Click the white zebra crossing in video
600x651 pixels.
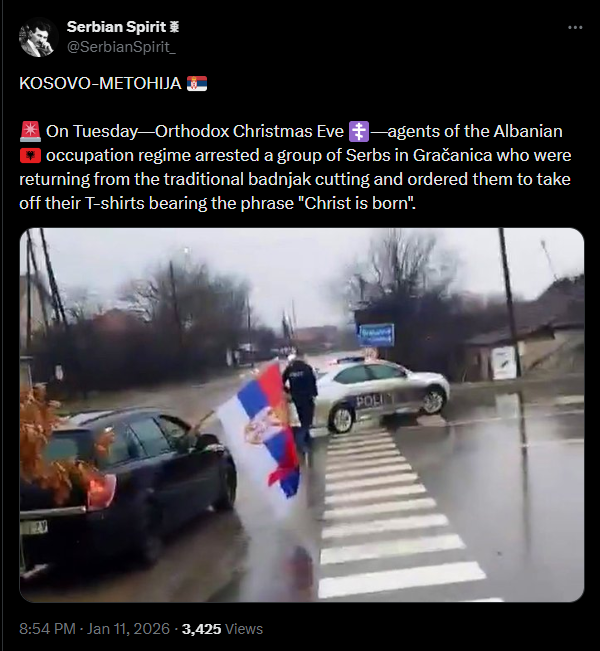394,513
